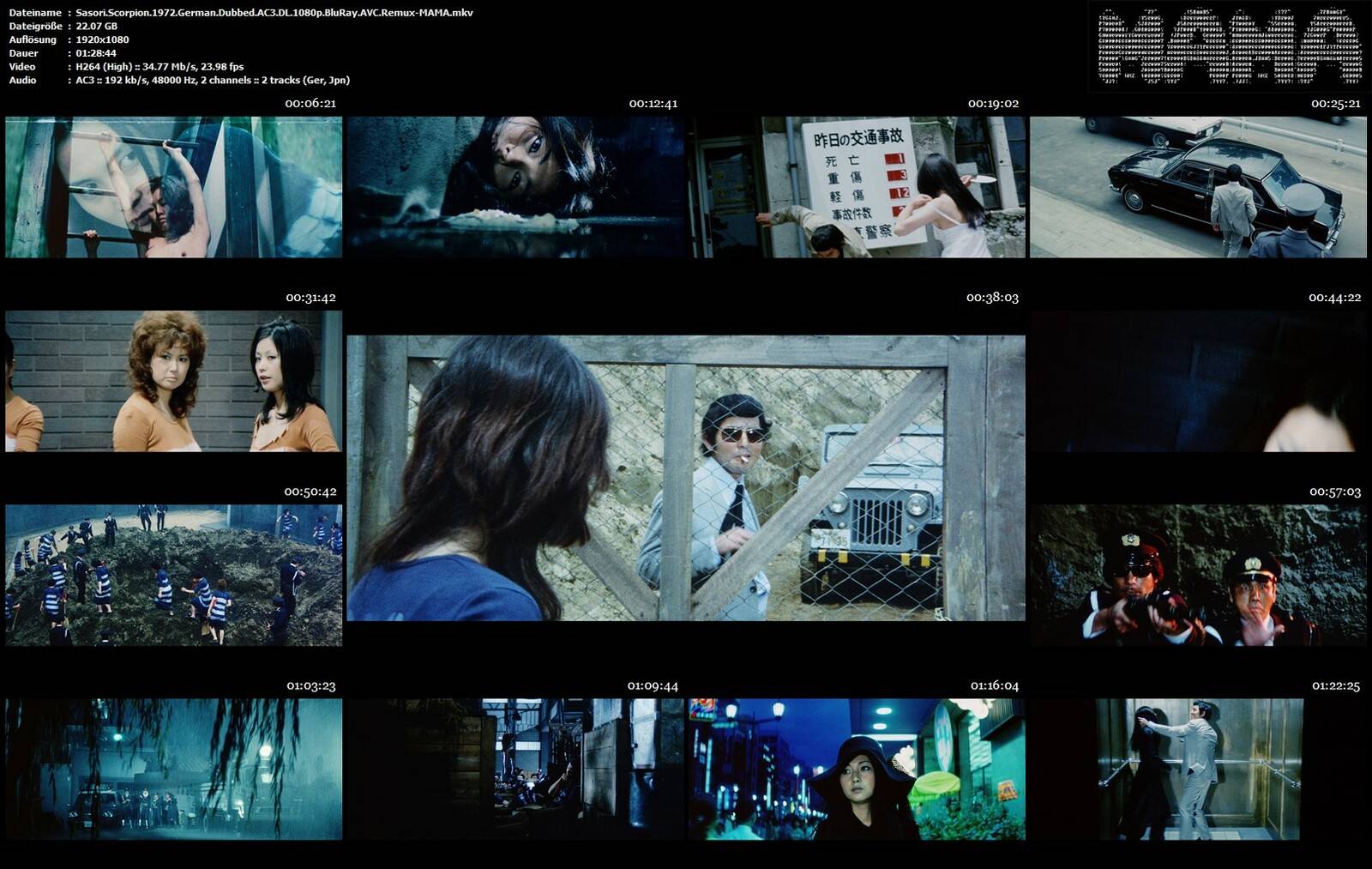Click the 01:22:25 timestamp
Viewport: 1372px width, 869px height.
(1336, 685)
